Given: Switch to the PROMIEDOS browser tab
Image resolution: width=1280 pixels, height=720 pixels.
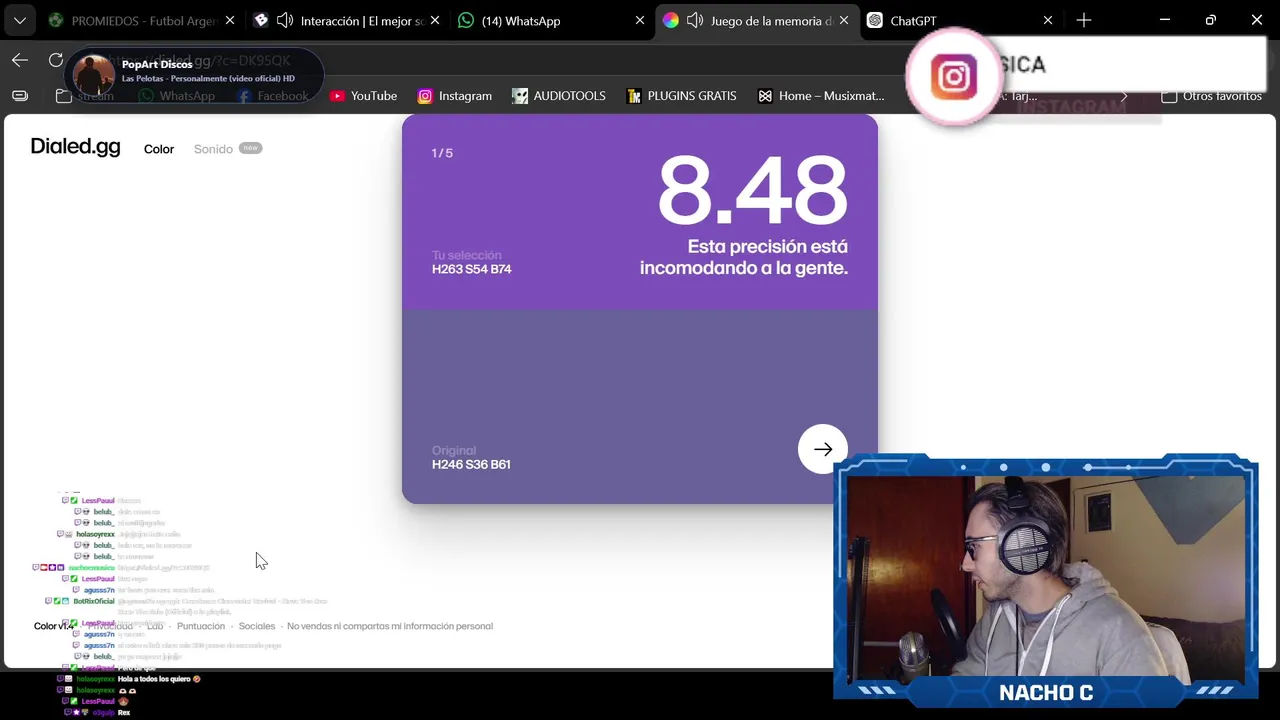Looking at the screenshot, I should tap(142, 20).
